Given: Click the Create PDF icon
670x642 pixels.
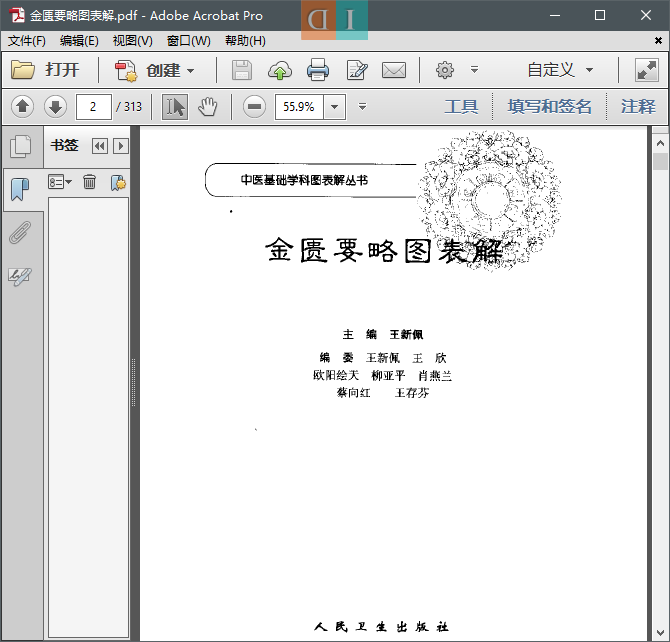Looking at the screenshot, I should 126,71.
